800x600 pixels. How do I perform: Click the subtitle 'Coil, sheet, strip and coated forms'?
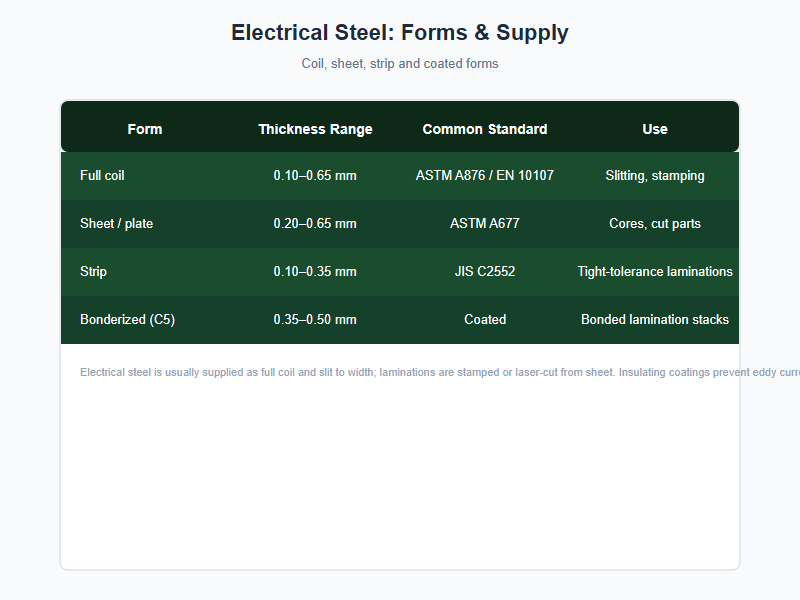click(399, 64)
